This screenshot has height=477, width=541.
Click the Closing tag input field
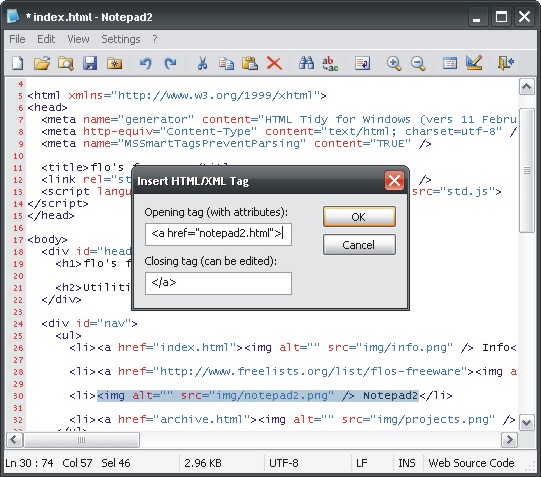click(x=218, y=283)
